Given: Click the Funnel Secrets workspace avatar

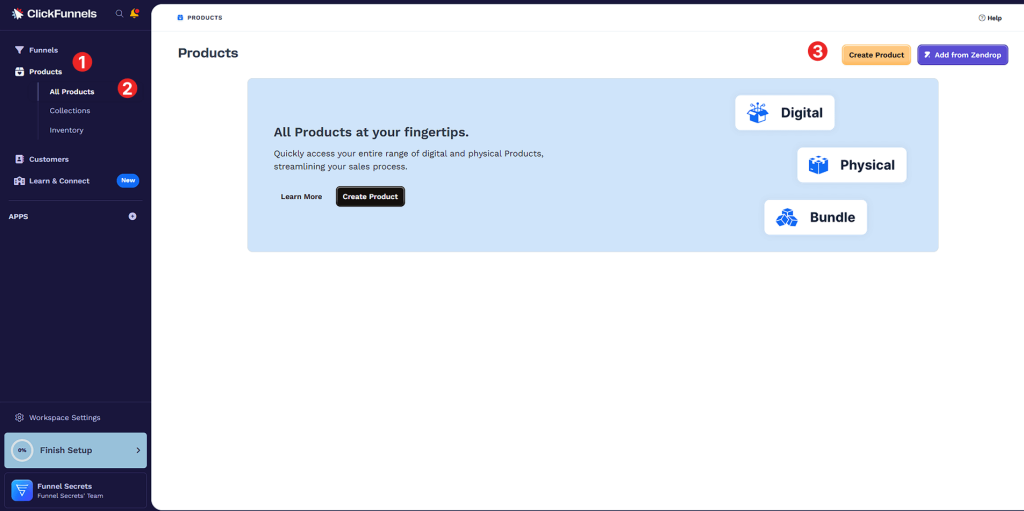Looking at the screenshot, I should (22, 490).
